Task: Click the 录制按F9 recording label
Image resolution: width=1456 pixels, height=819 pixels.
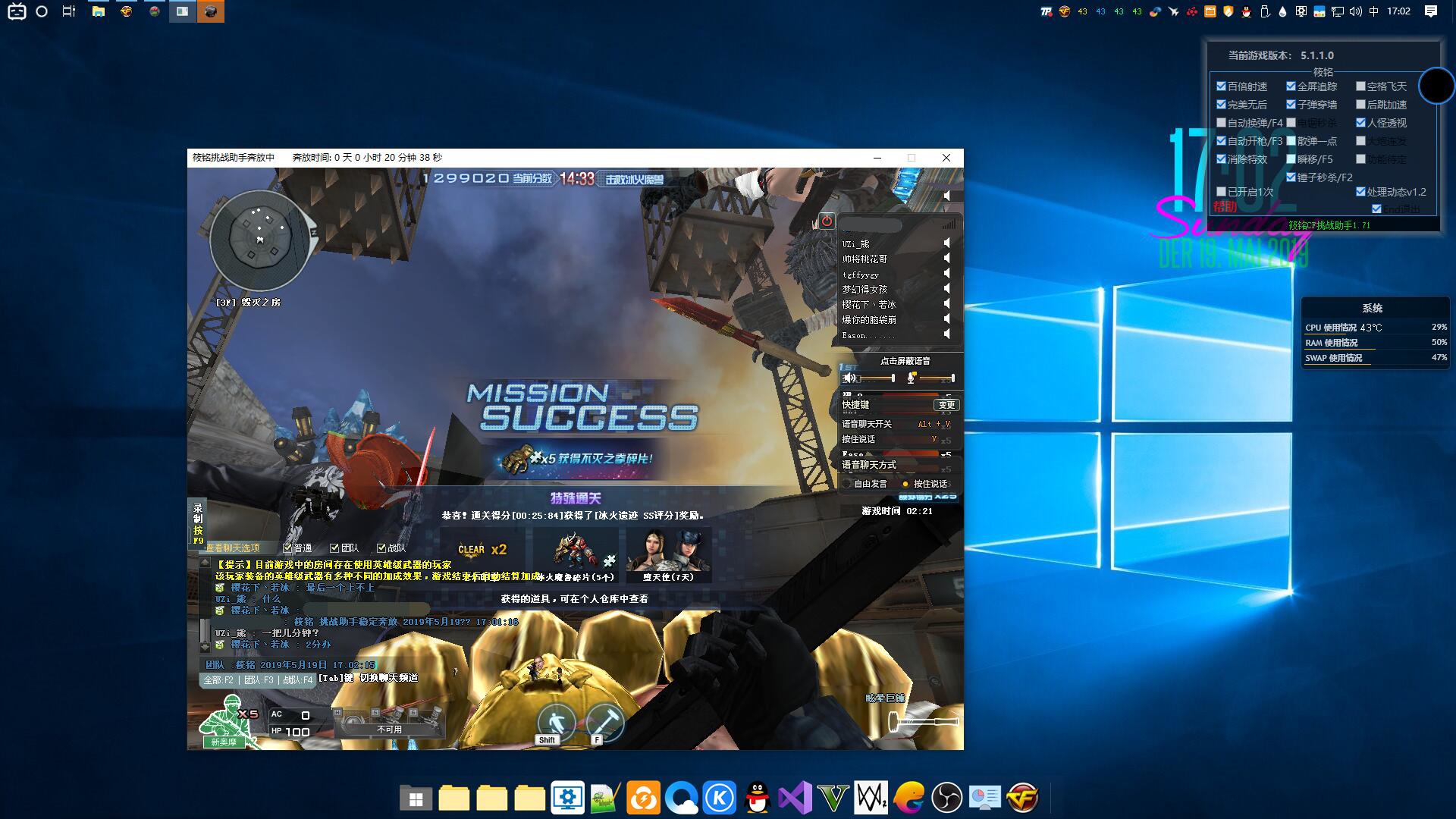Action: pyautogui.click(x=198, y=523)
